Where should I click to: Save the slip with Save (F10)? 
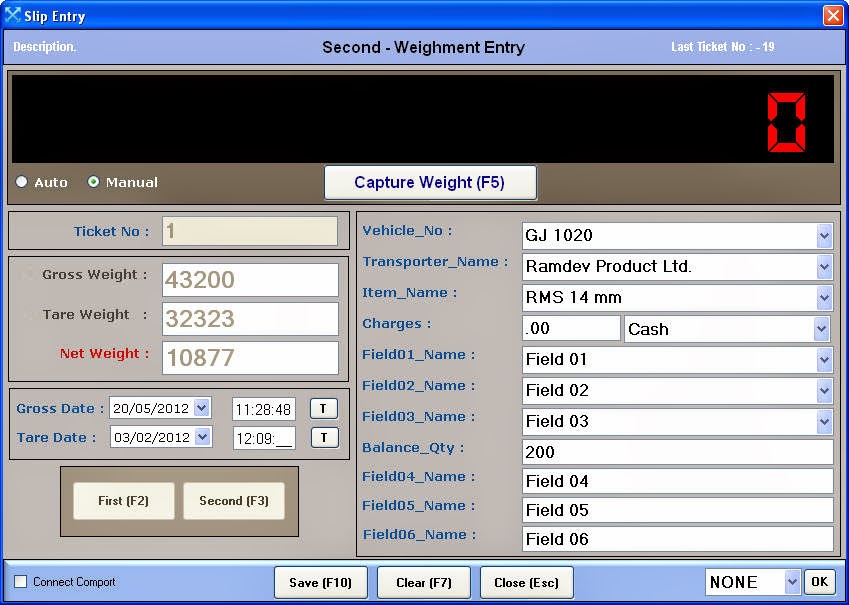click(320, 581)
